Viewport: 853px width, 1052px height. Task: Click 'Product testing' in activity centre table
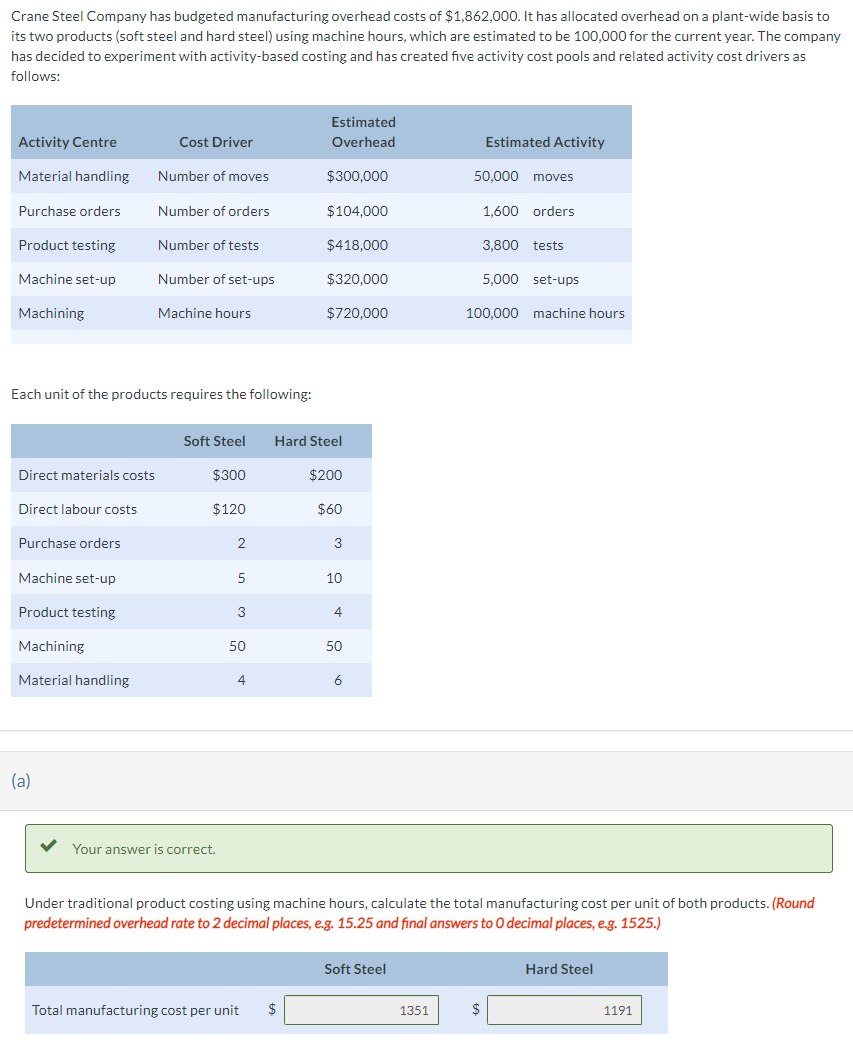(67, 245)
